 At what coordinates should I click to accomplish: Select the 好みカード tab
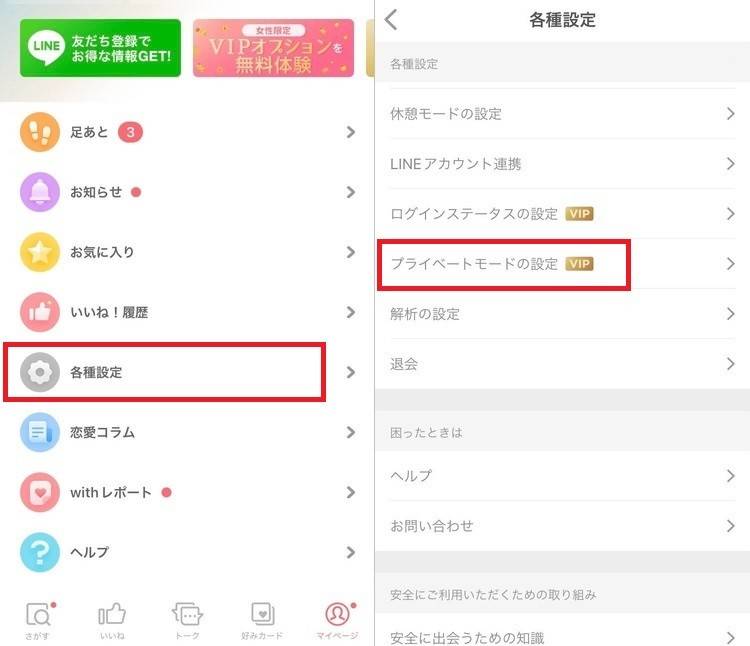coord(262,621)
